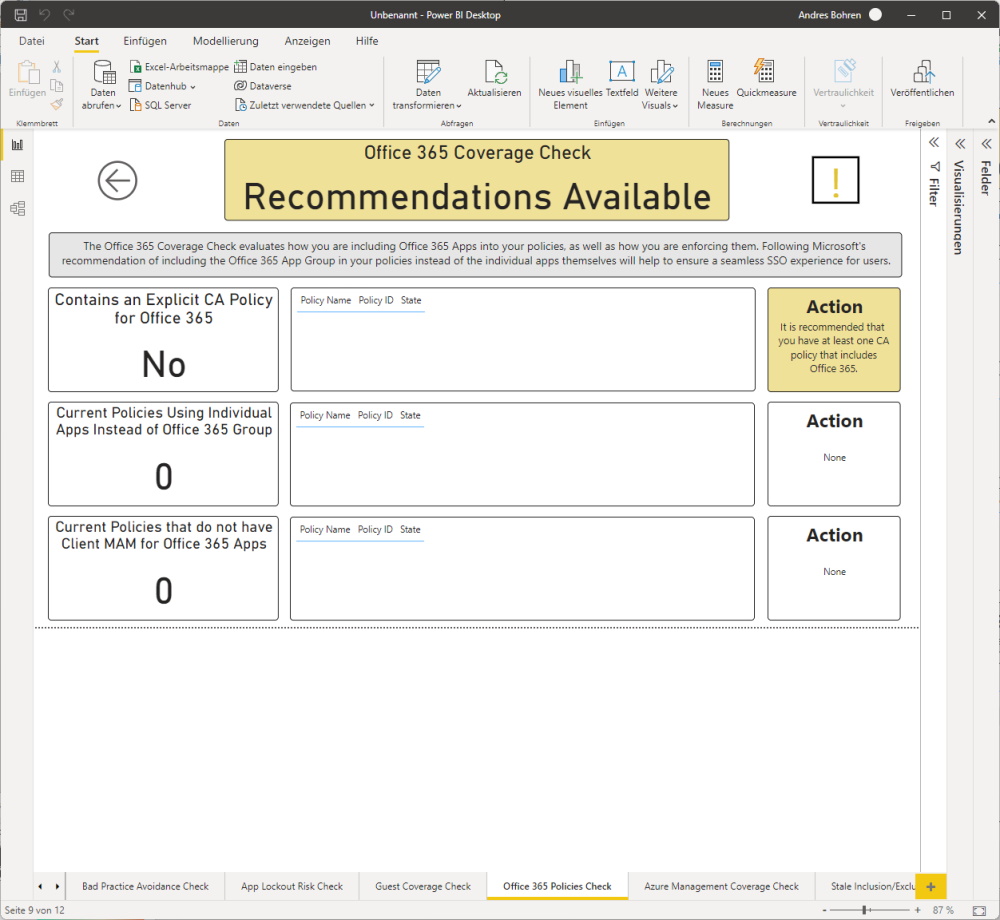The image size is (1000, 920).
Task: Zoom in with the plus button
Action: point(917,910)
